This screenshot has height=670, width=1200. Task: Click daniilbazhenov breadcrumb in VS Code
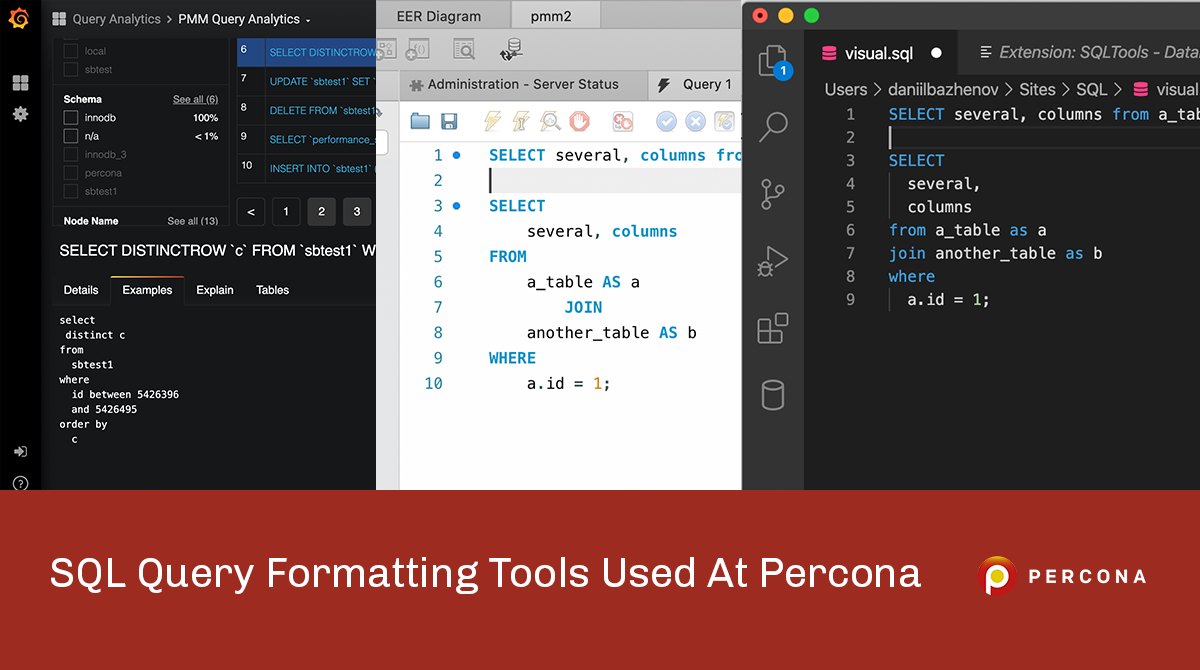click(x=944, y=90)
